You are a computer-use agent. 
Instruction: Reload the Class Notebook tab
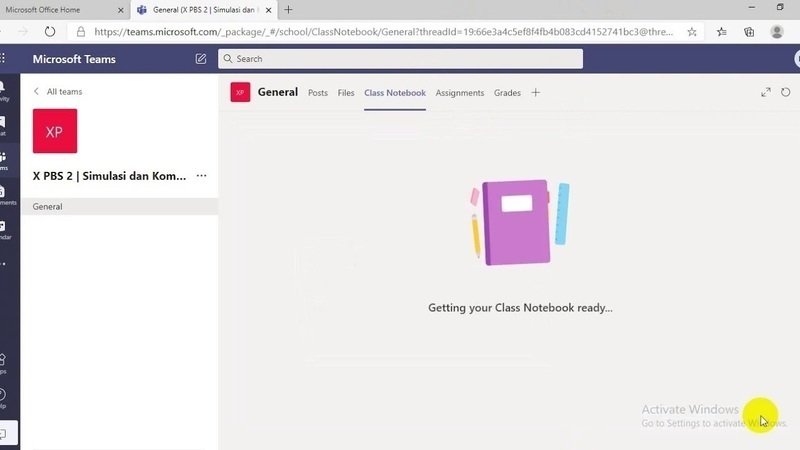(786, 92)
